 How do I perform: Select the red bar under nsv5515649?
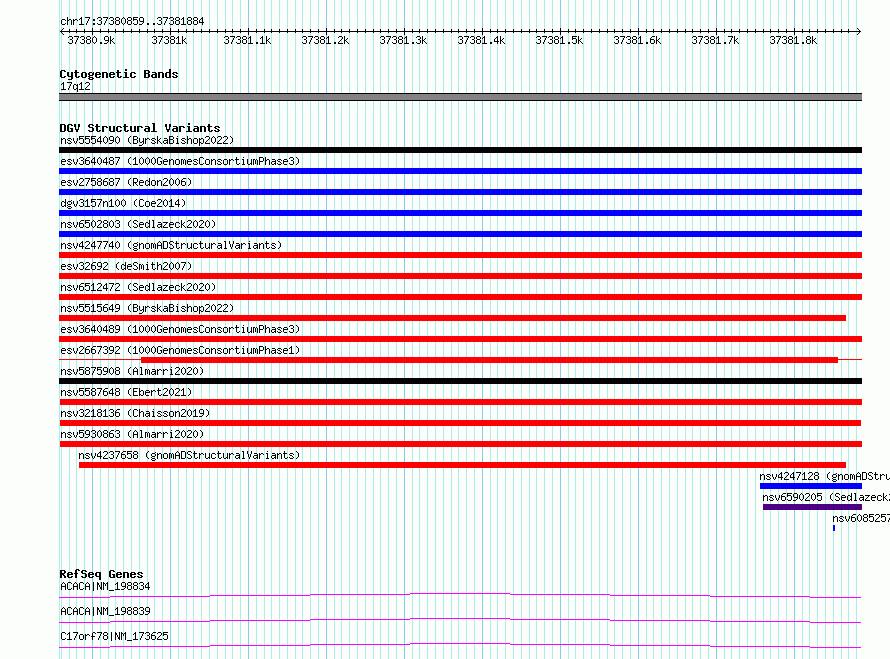(452, 318)
